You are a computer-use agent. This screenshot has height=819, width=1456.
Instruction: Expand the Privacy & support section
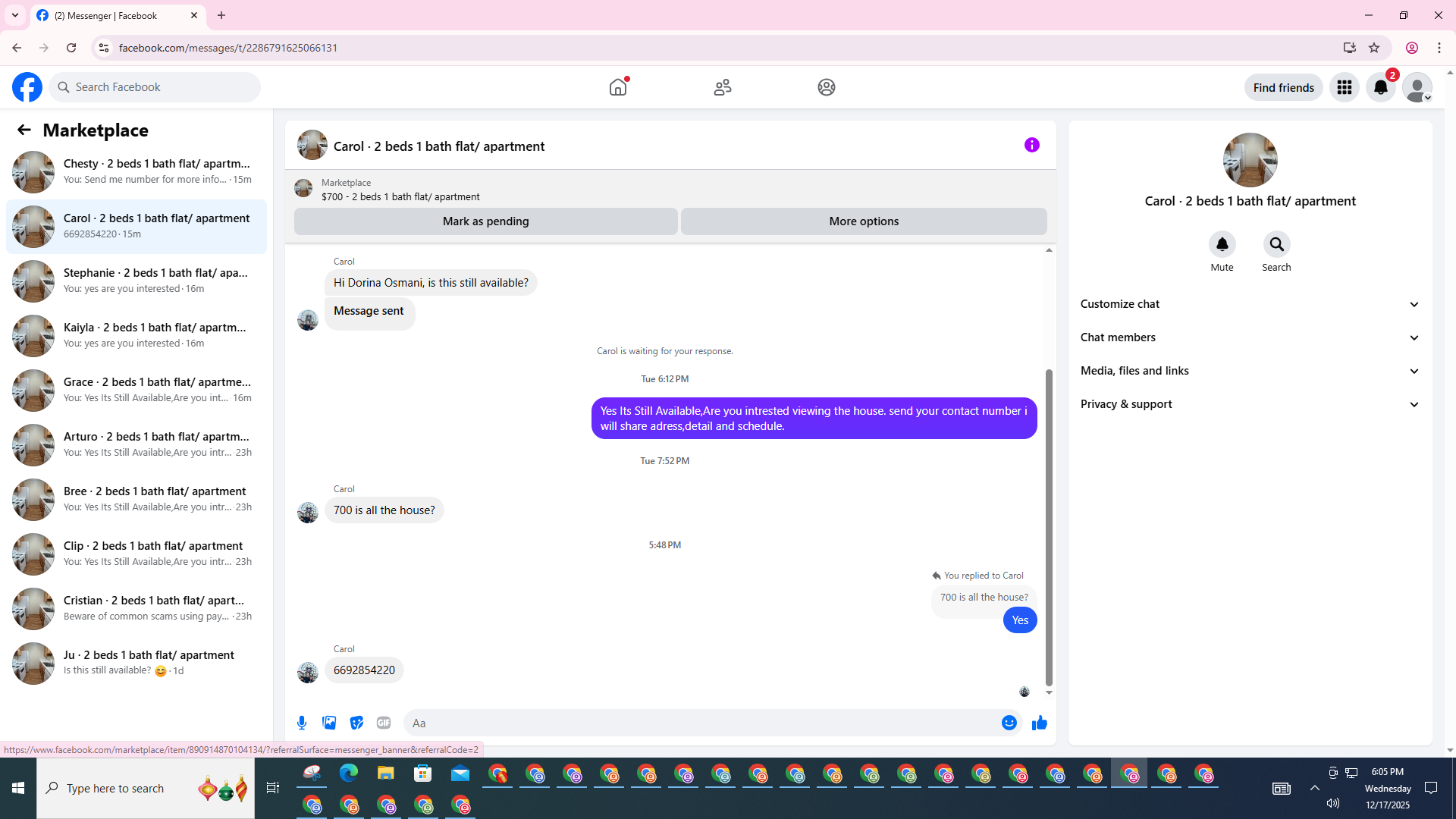(x=1249, y=404)
